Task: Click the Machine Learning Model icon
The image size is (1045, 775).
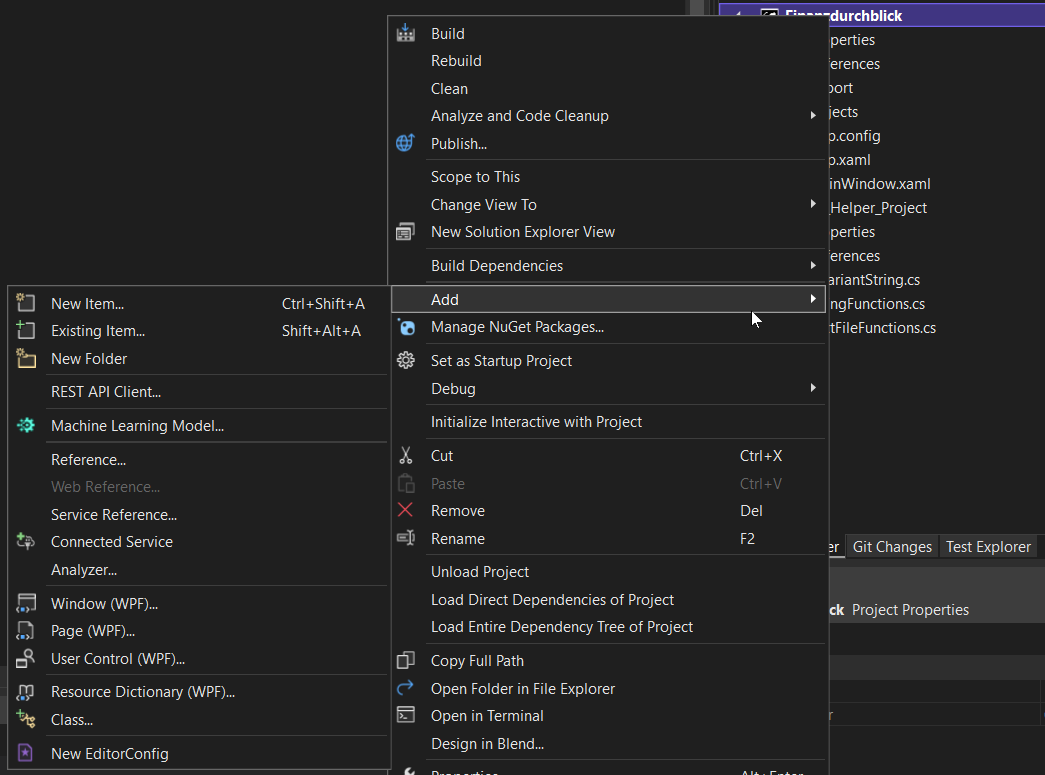Action: (x=25, y=425)
